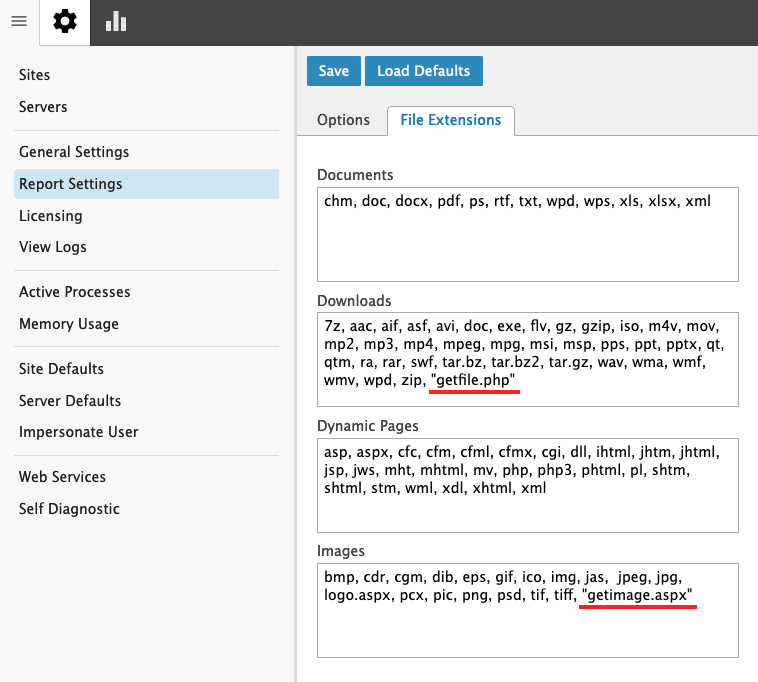Open the Licensing page
The image size is (758, 682).
pos(51,216)
